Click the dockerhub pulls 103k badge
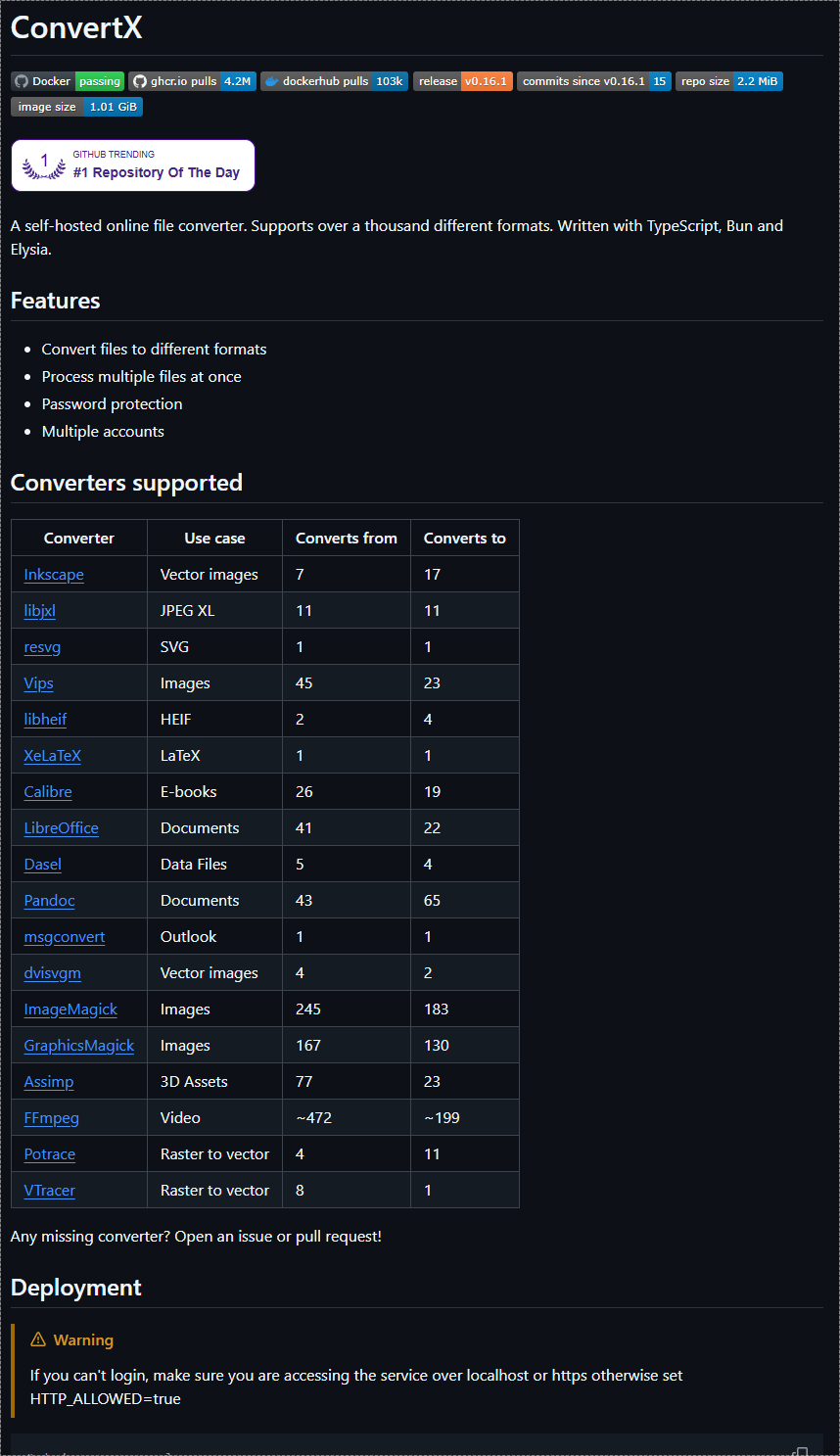Viewport: 840px width, 1456px height. [334, 81]
